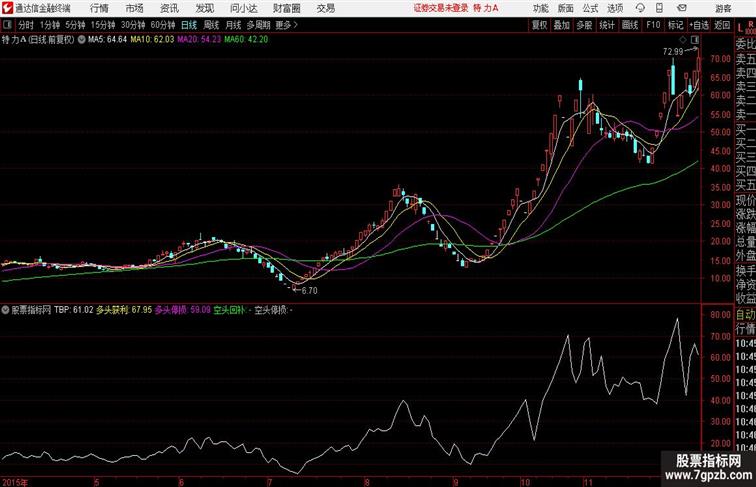The height and width of the screenshot is (487, 756).
Task: Click the diamond icon above the chart
Action: pyautogui.click(x=683, y=40)
